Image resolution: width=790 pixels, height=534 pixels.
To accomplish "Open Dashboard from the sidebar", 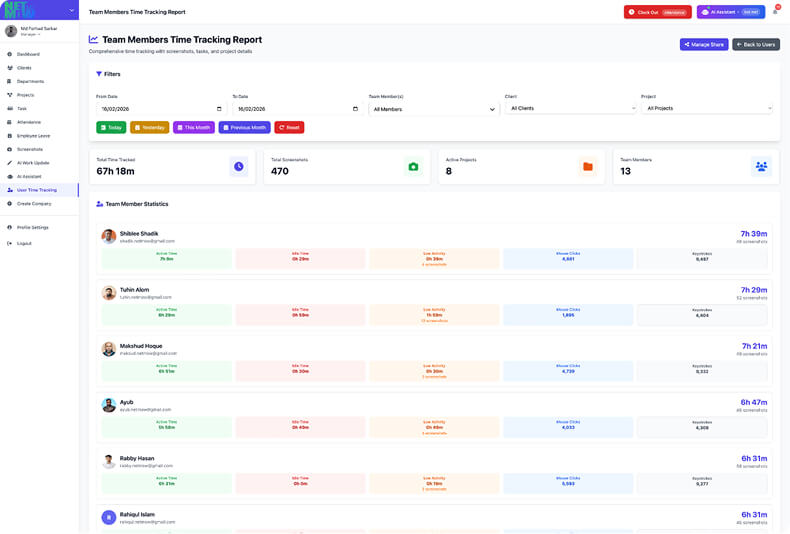I will pos(28,54).
